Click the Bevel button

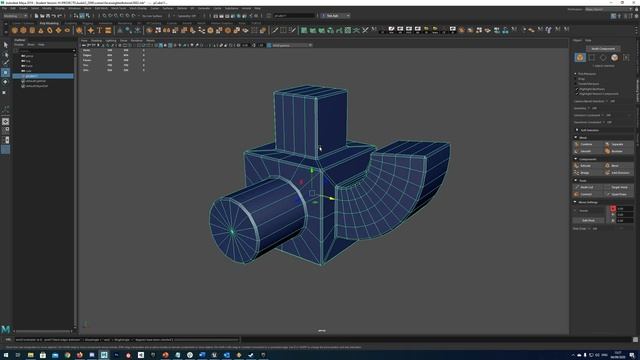(x=619, y=166)
